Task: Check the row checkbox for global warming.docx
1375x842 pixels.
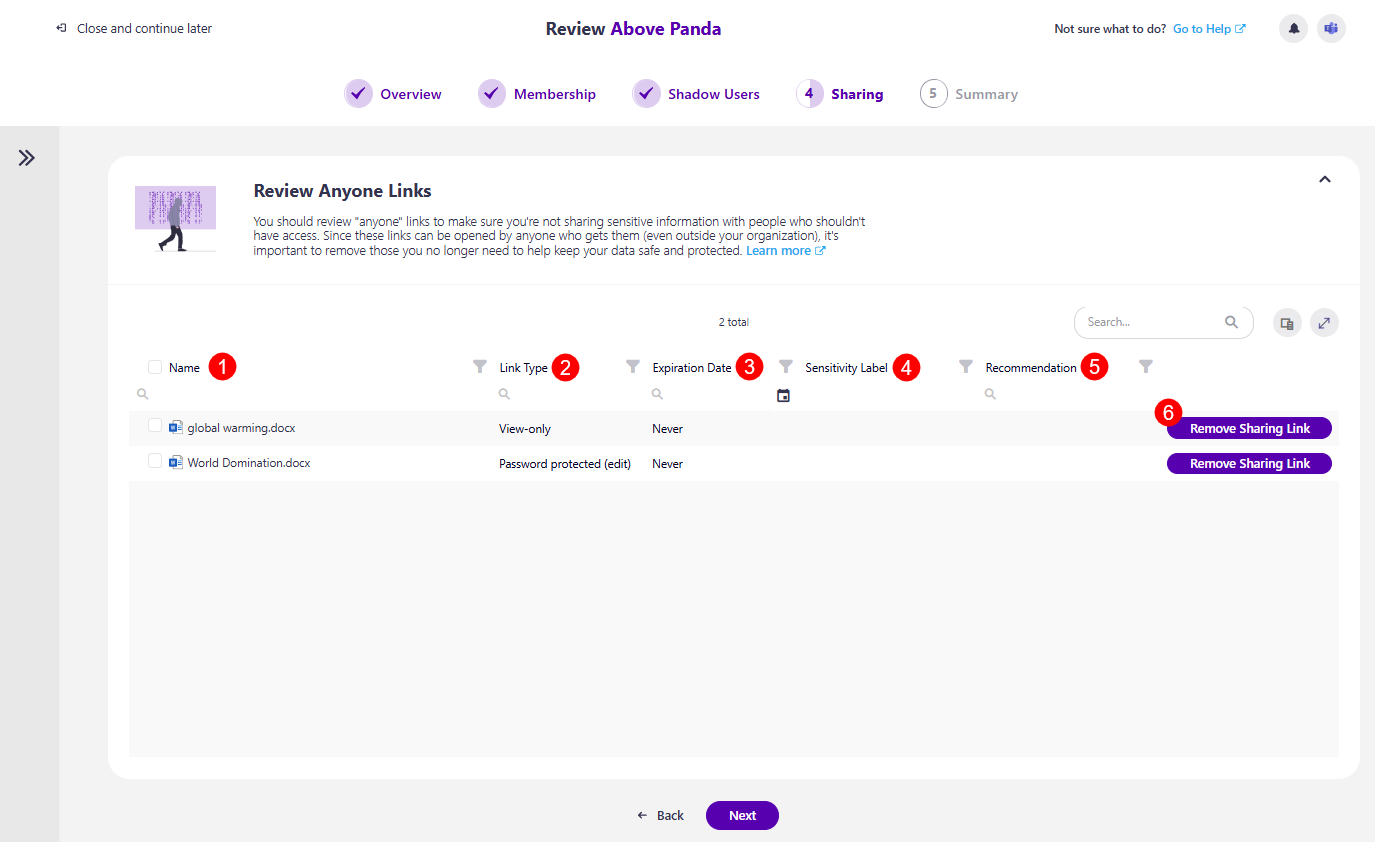Action: click(x=155, y=427)
